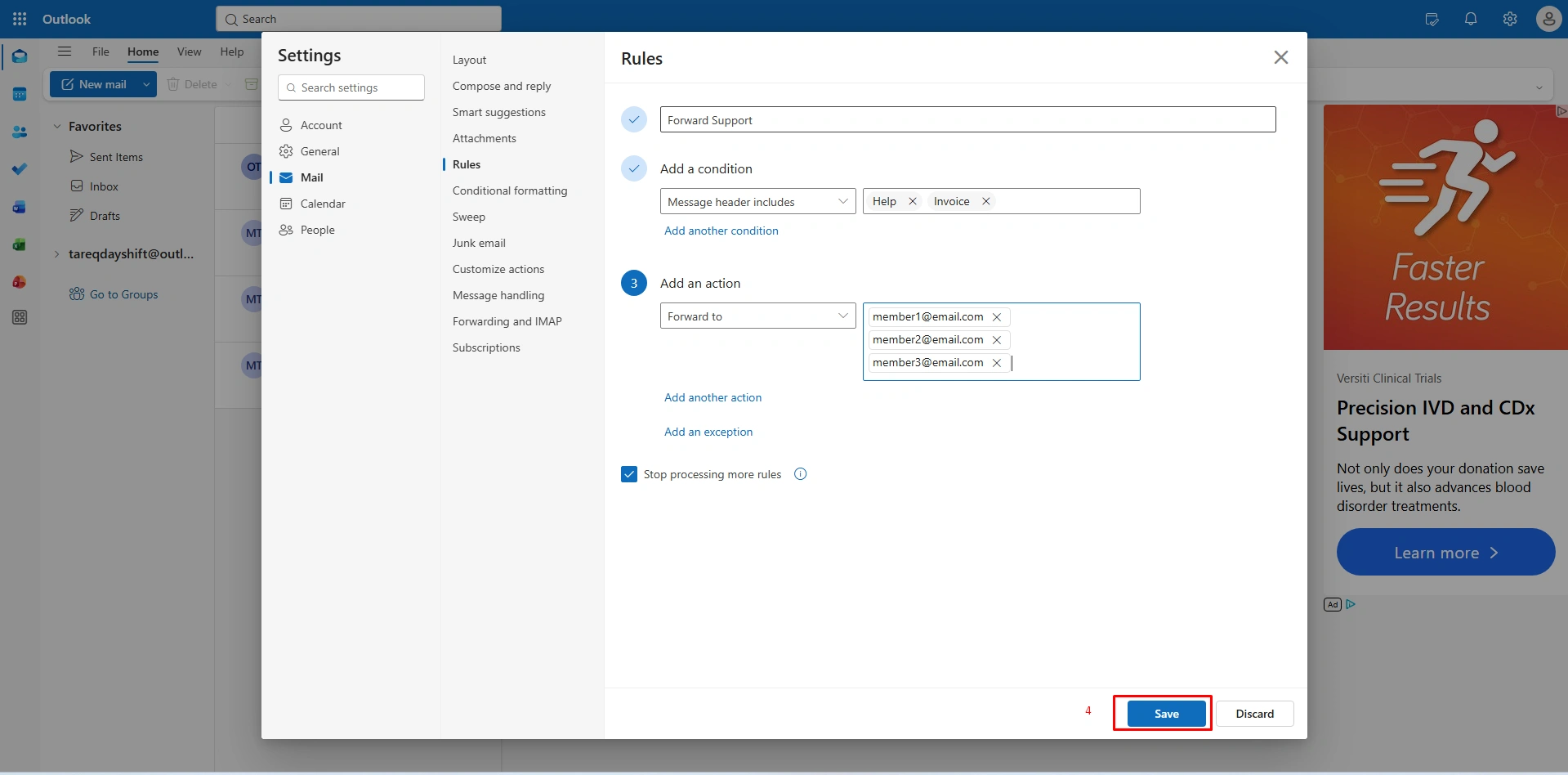
Task: Go to Attachments settings
Action: click(485, 138)
